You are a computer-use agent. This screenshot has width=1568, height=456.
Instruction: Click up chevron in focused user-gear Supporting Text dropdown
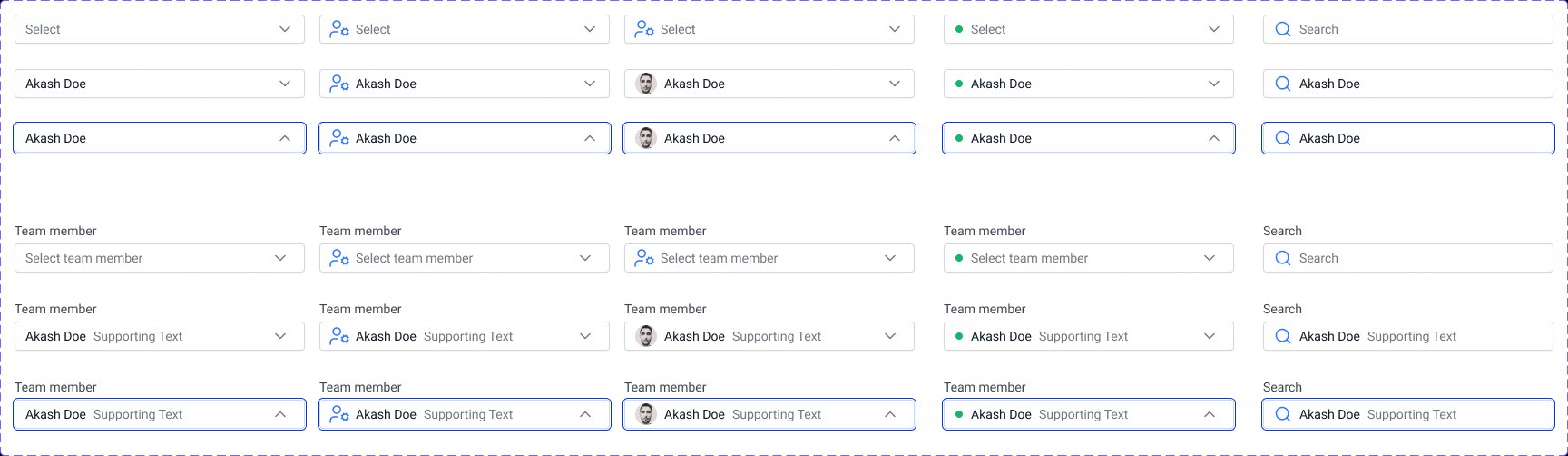[x=585, y=414]
